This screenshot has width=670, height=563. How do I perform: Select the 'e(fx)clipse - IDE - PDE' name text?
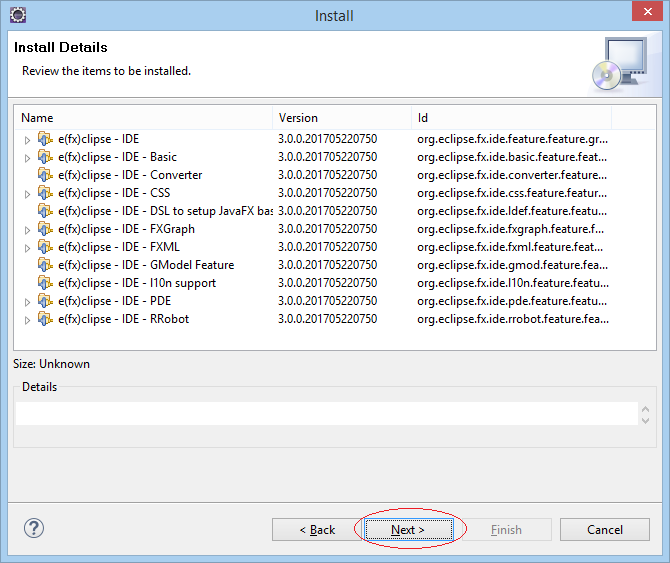(115, 301)
